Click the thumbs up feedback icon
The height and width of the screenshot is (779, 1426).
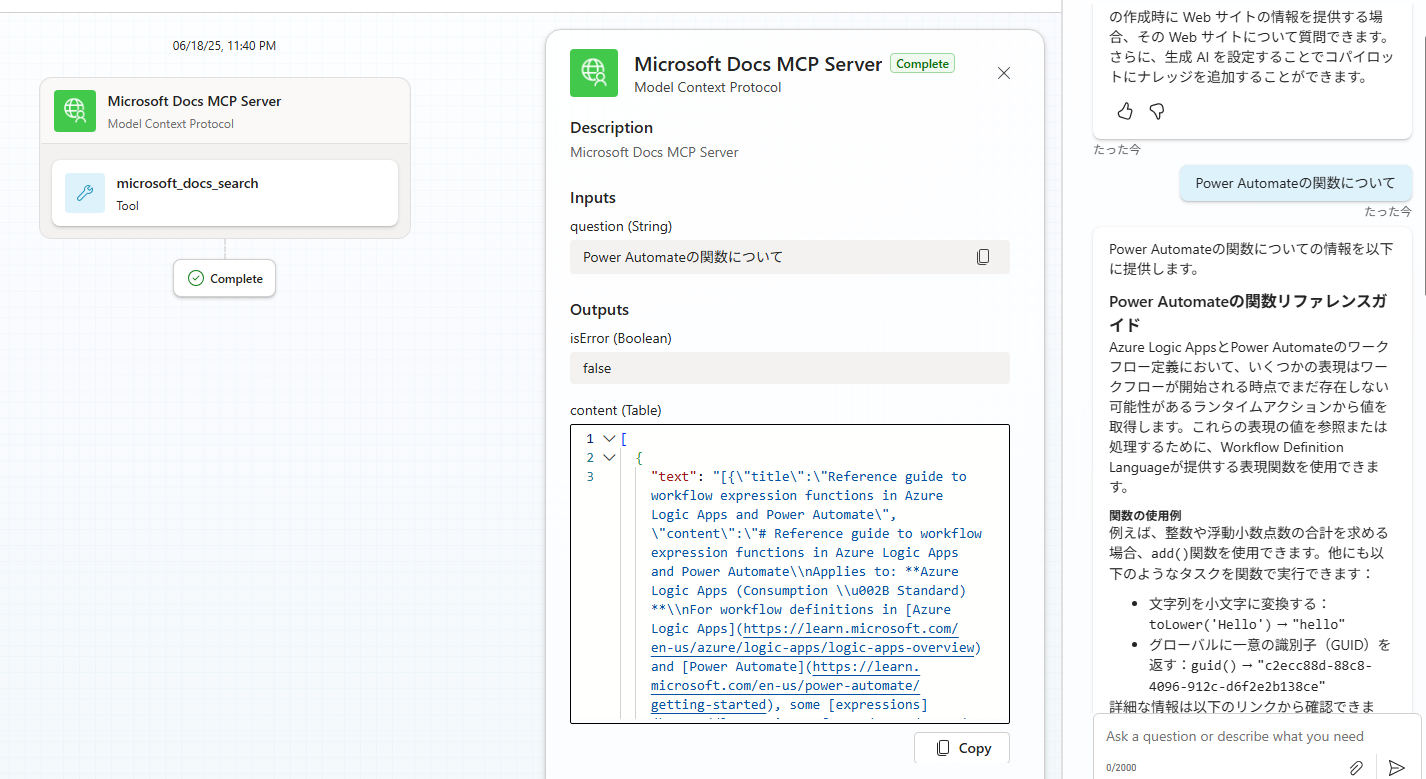tap(1125, 111)
